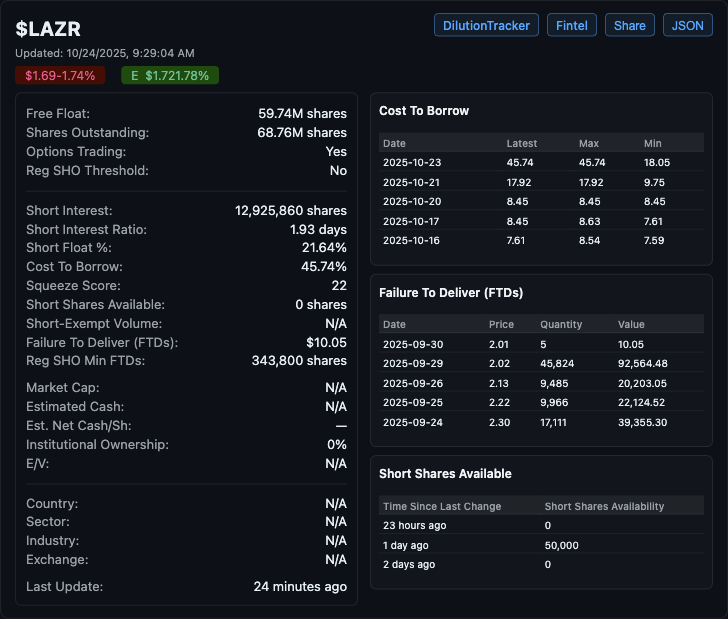Click the FTD quantity 45,824
The height and width of the screenshot is (619, 728).
coord(557,364)
